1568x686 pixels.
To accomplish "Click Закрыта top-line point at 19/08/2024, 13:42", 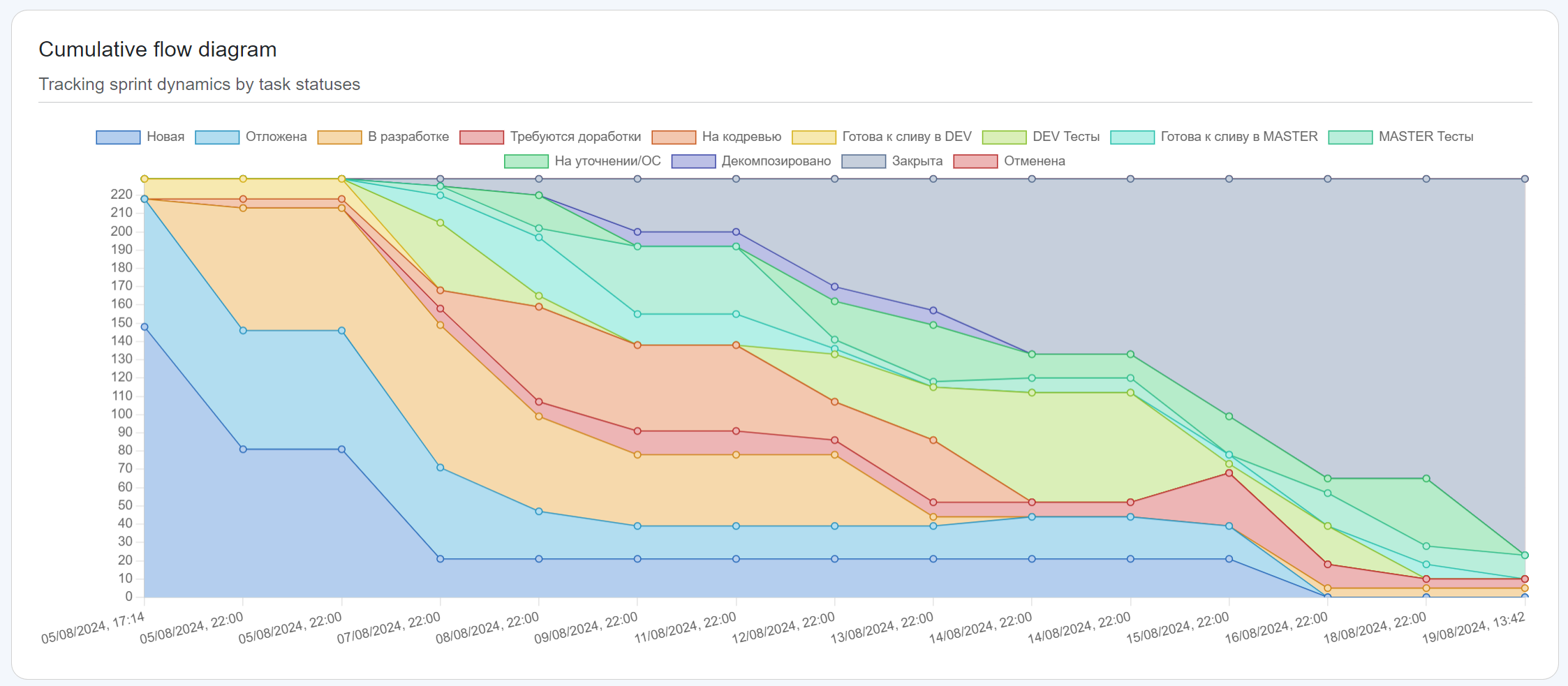I will click(x=1525, y=179).
